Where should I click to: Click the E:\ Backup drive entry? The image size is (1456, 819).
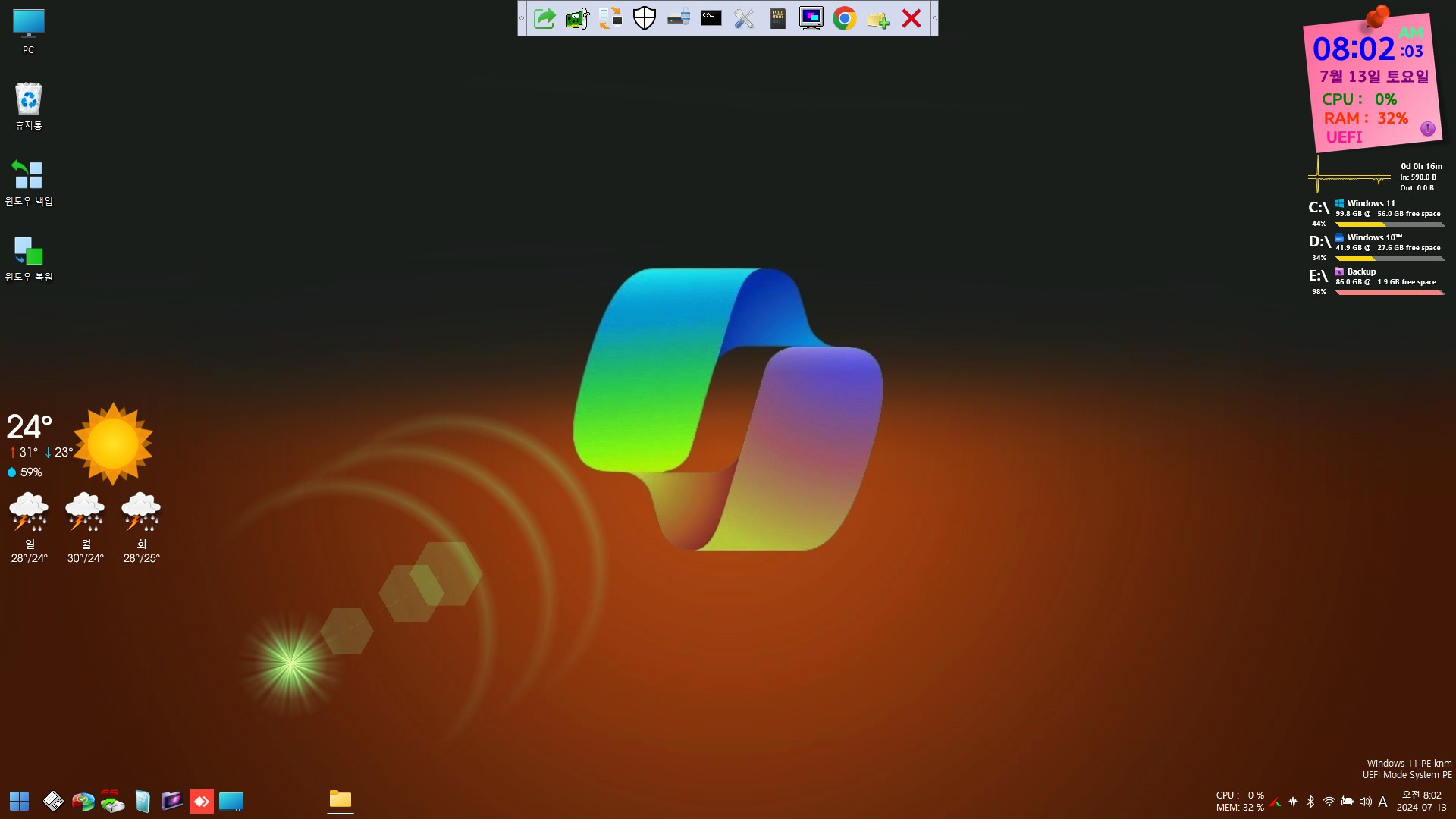click(x=1376, y=282)
